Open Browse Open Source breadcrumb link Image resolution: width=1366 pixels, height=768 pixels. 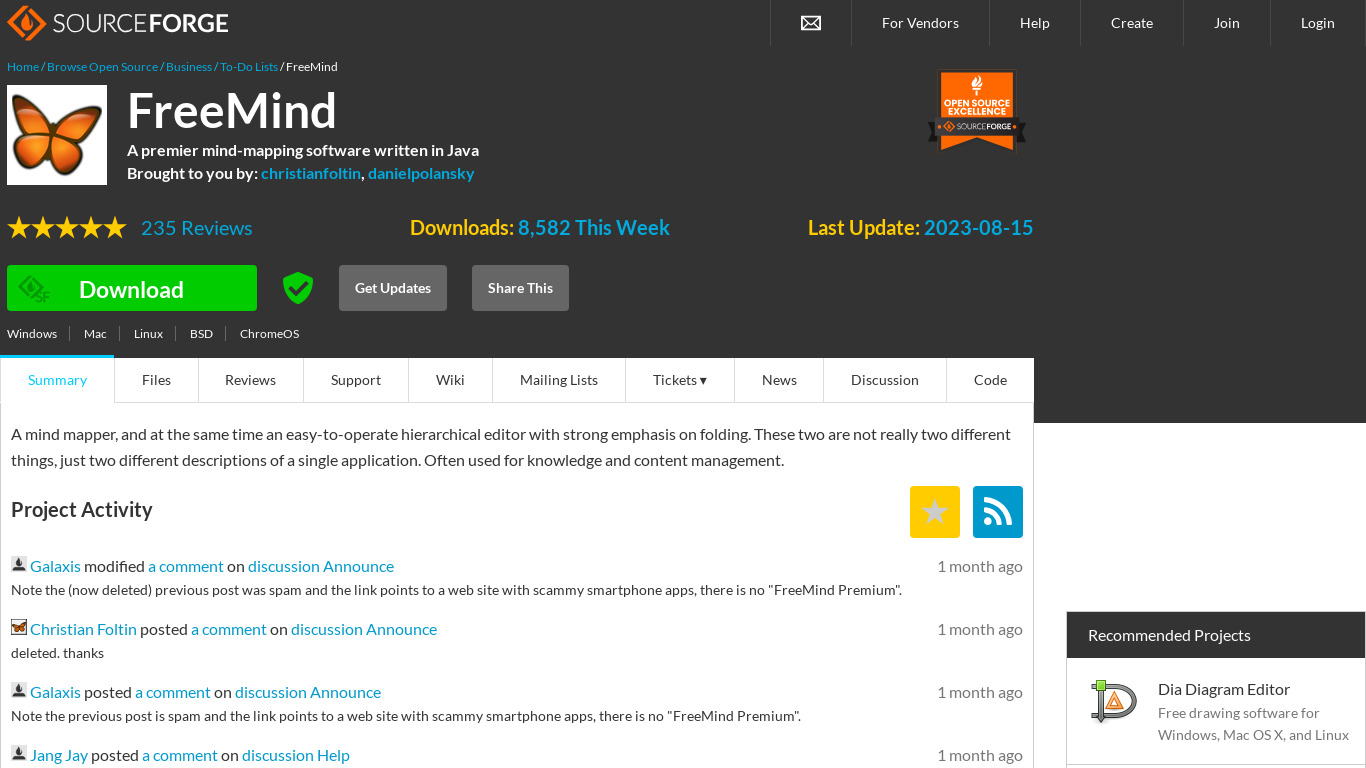click(x=102, y=67)
